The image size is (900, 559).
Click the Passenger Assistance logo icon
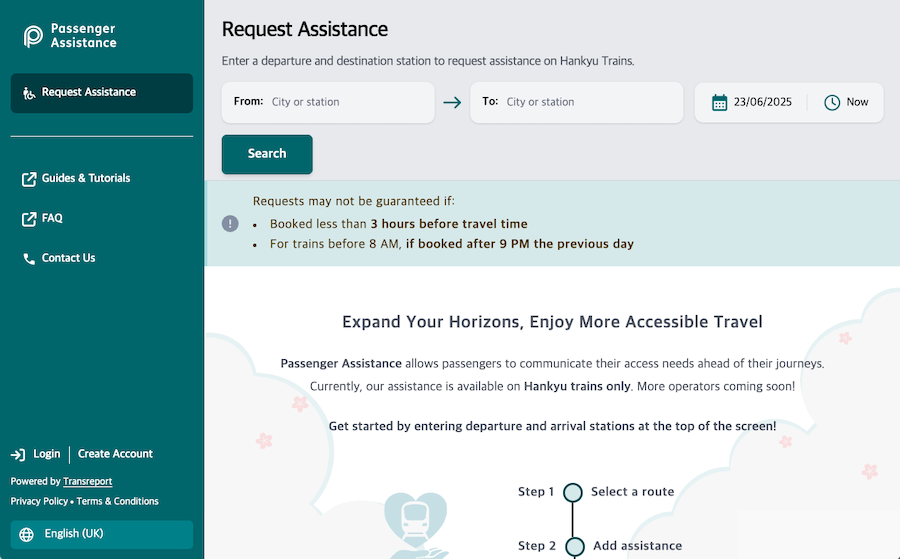pos(33,36)
